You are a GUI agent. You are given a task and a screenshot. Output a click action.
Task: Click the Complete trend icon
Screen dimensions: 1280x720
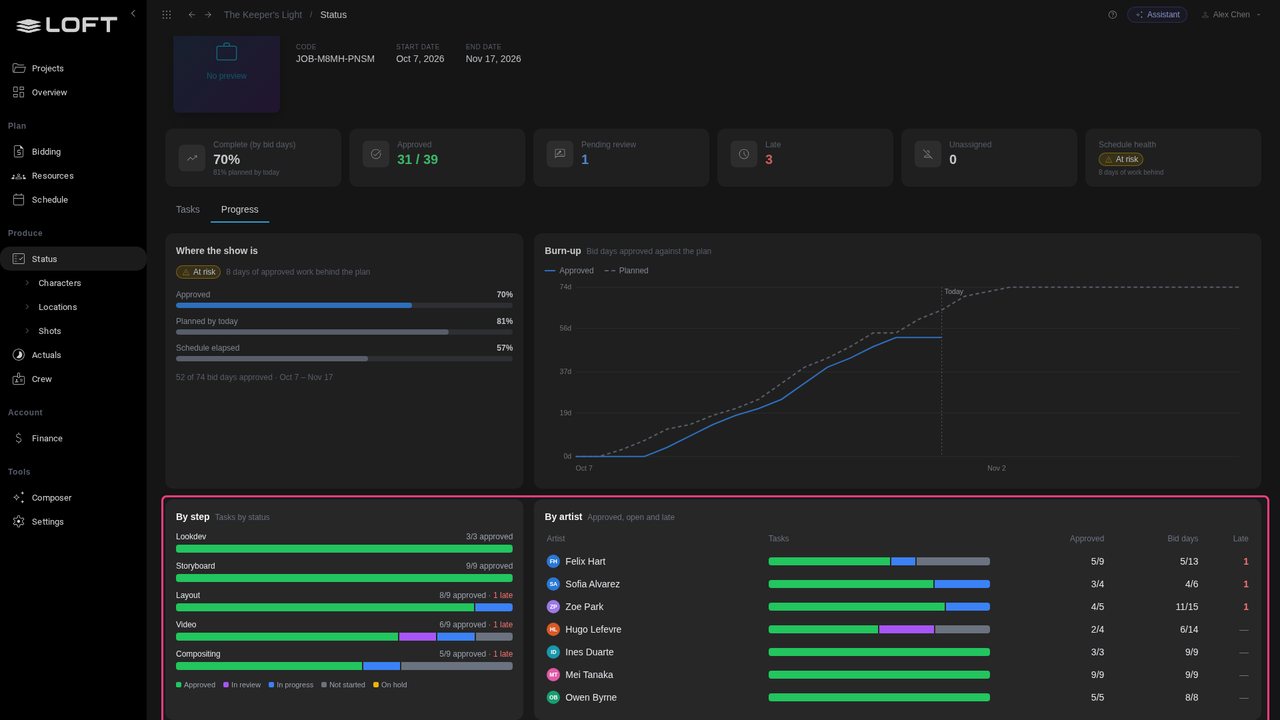pos(192,158)
